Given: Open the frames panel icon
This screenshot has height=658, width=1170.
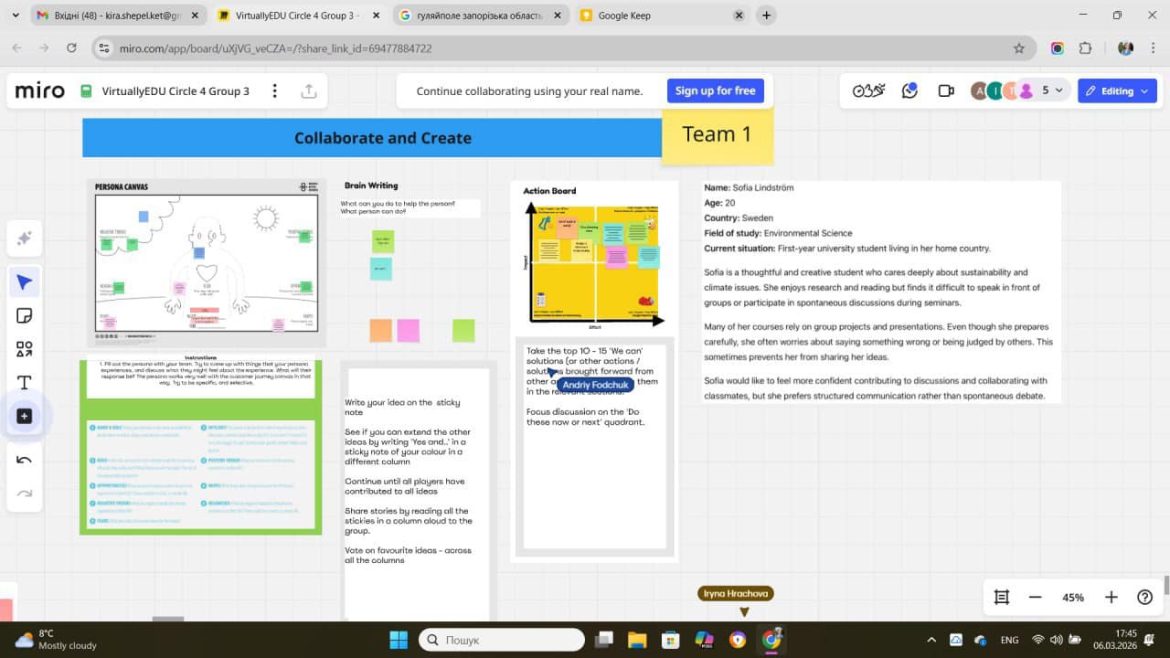Looking at the screenshot, I should click(x=1001, y=597).
